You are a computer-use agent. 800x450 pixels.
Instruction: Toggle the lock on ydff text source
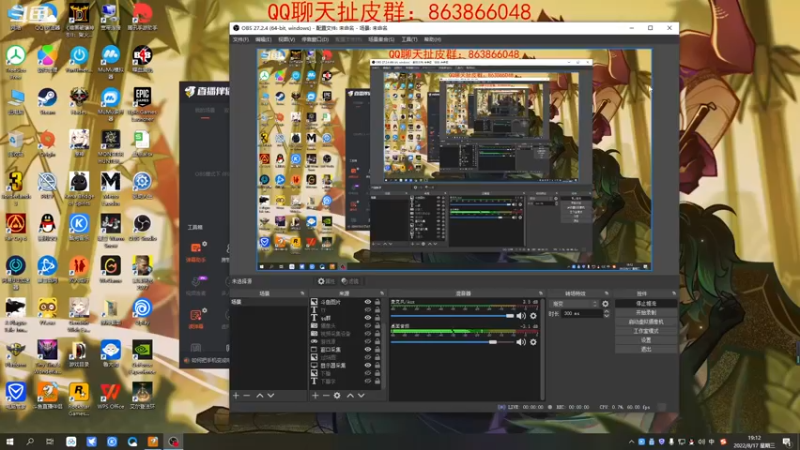[378, 318]
